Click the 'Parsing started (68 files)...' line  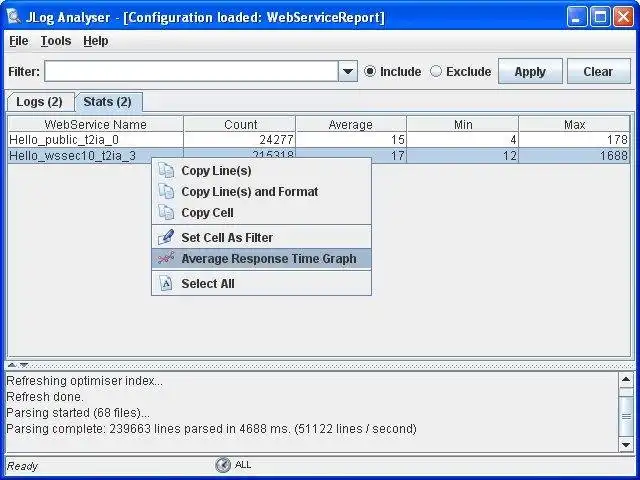pyautogui.click(x=78, y=413)
